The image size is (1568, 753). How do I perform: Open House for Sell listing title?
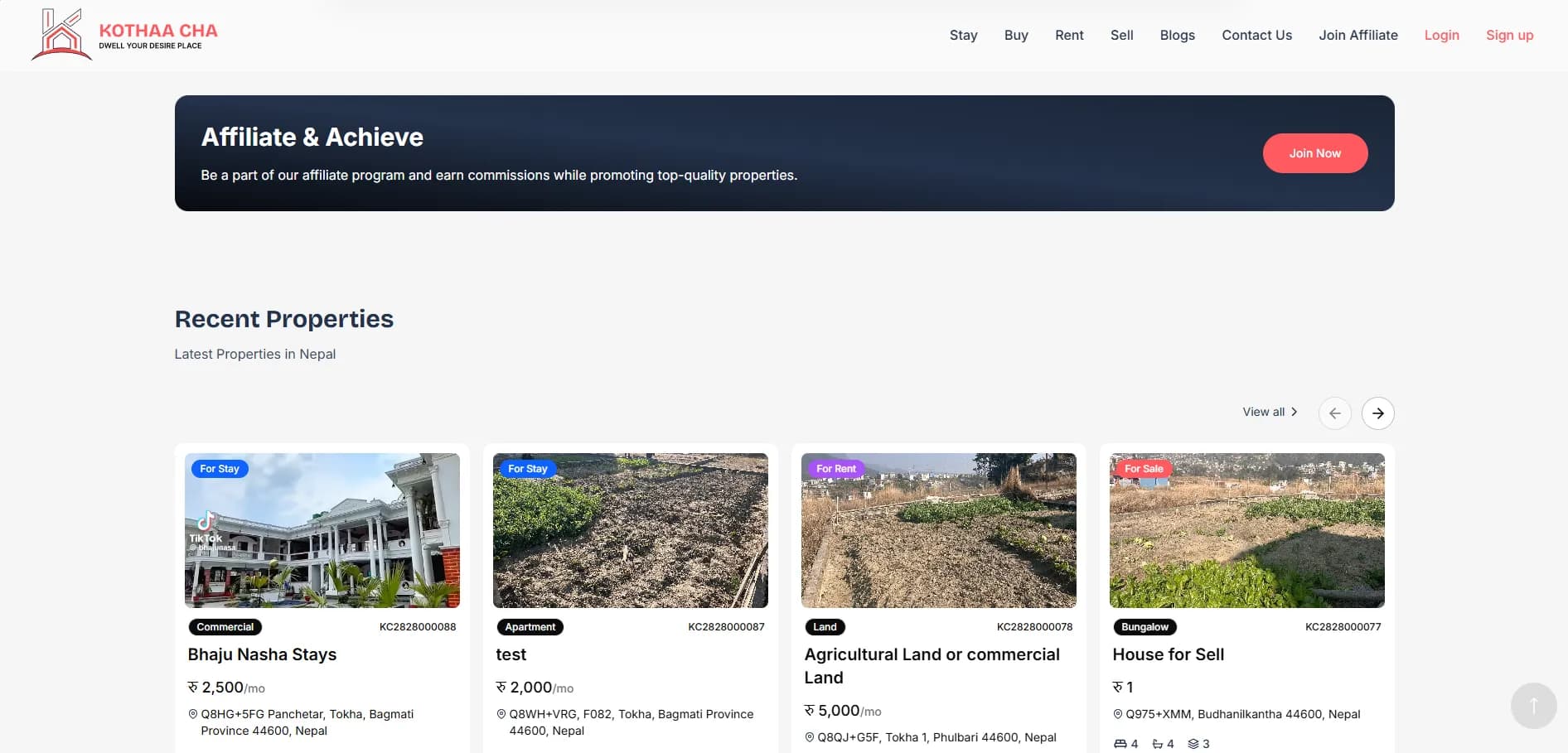1168,654
